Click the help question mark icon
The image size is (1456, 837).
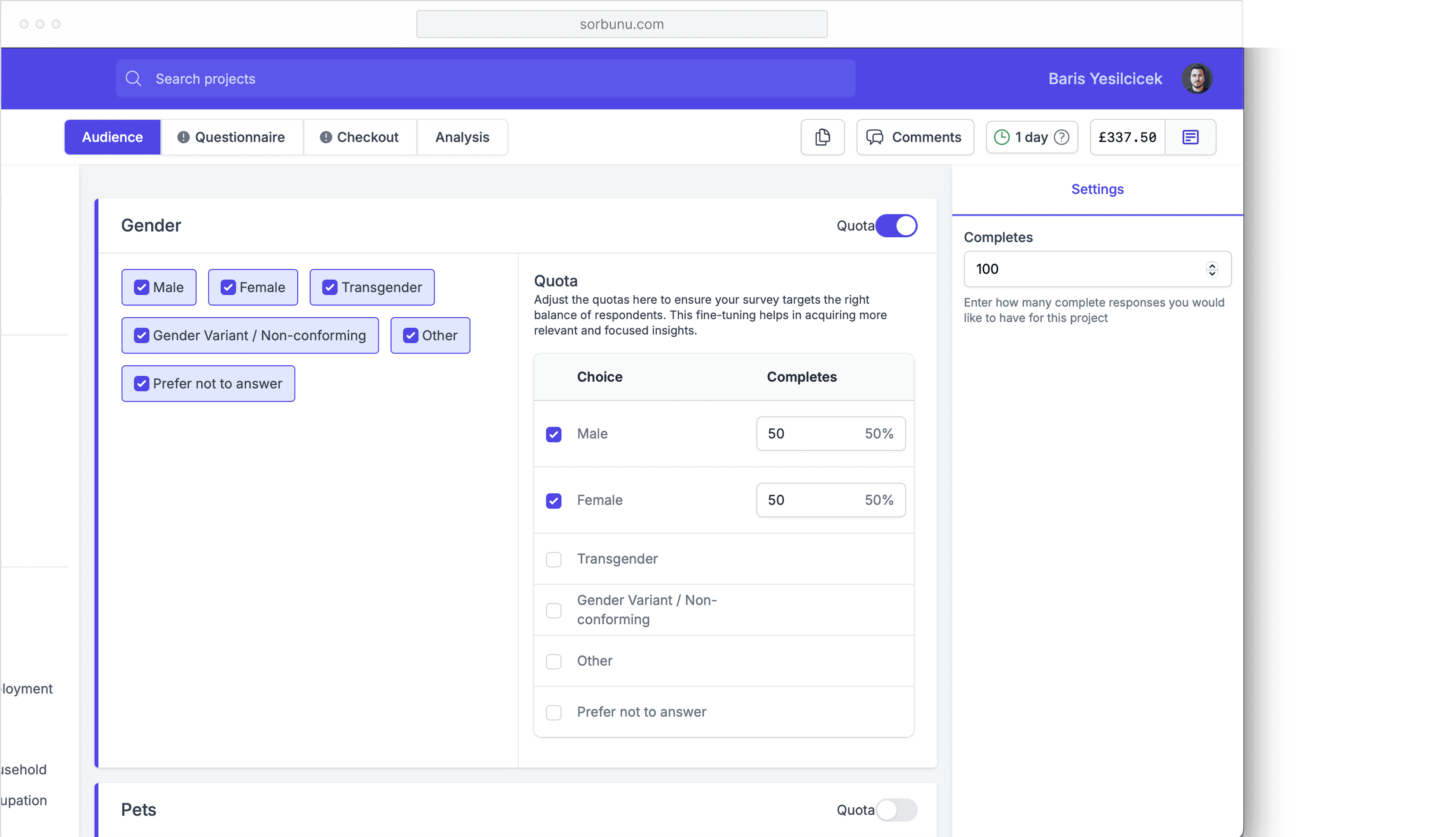click(x=1062, y=137)
